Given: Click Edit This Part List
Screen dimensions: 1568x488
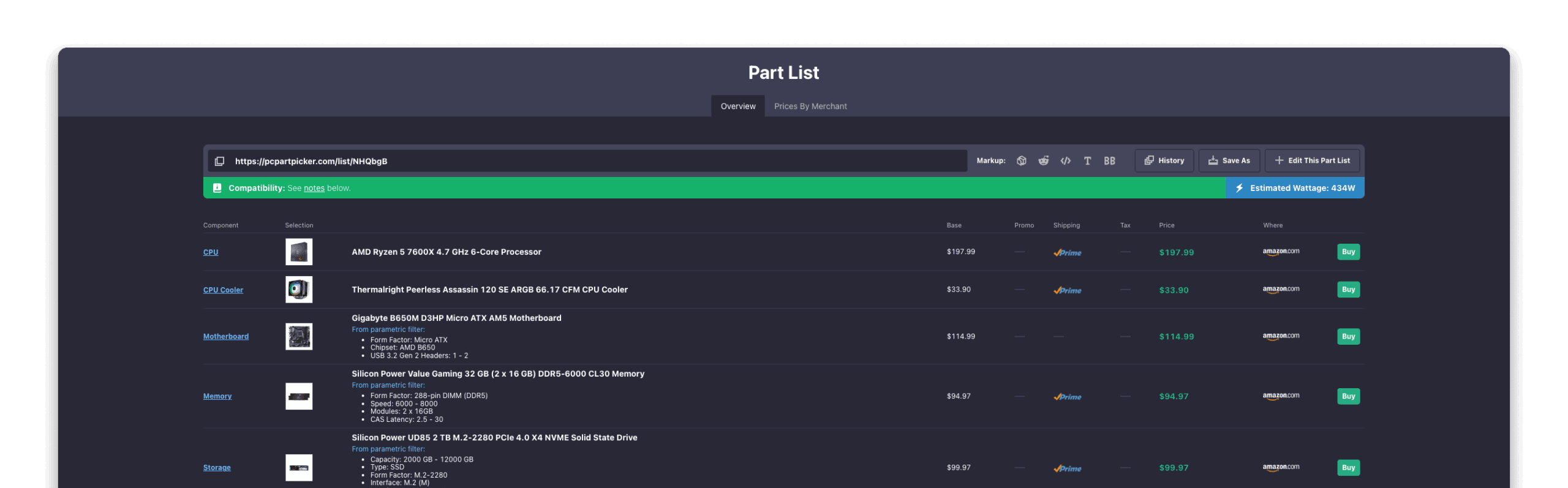Looking at the screenshot, I should 1312,160.
